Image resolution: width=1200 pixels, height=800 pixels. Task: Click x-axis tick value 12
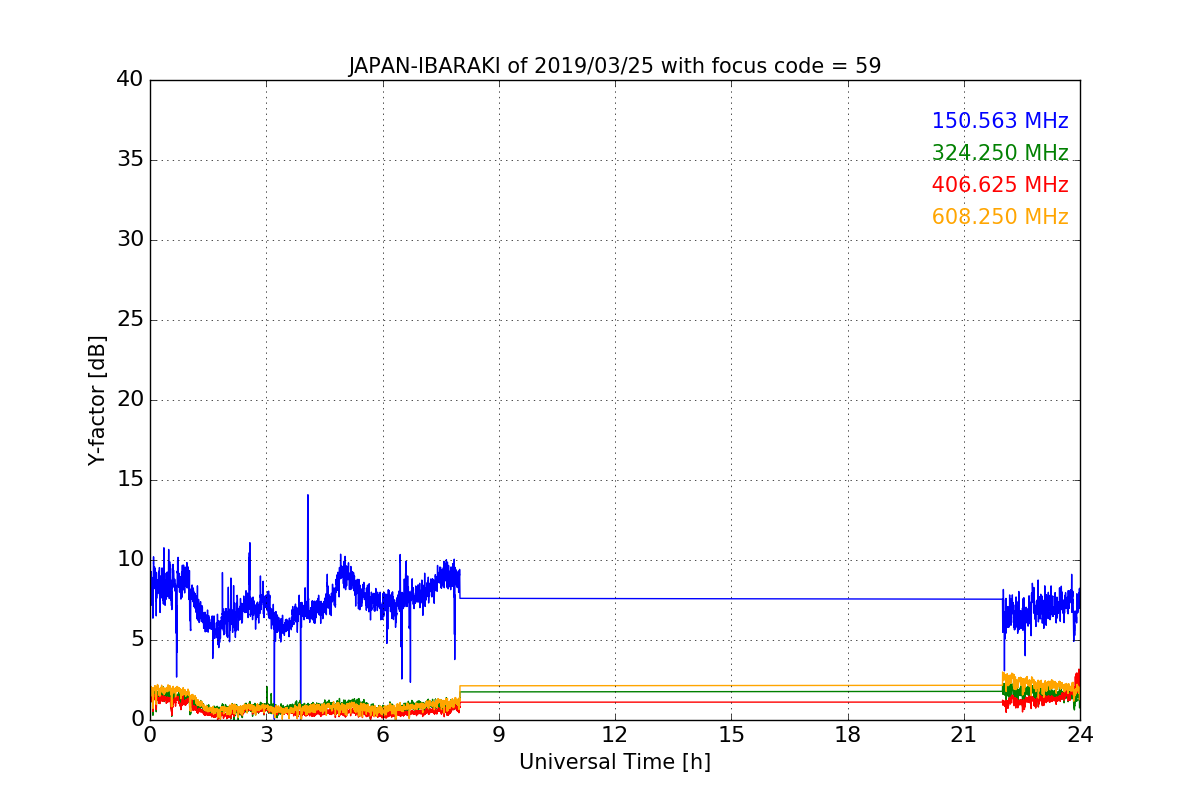click(615, 735)
